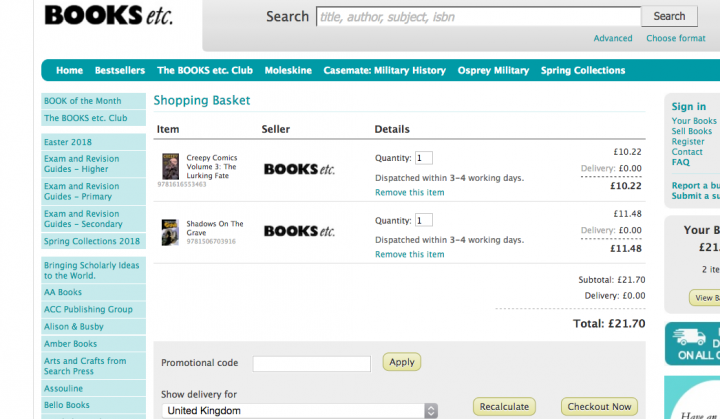Open Creepy Comics Volume 3 cover thumbnail
The width and height of the screenshot is (720, 419).
pos(170,166)
